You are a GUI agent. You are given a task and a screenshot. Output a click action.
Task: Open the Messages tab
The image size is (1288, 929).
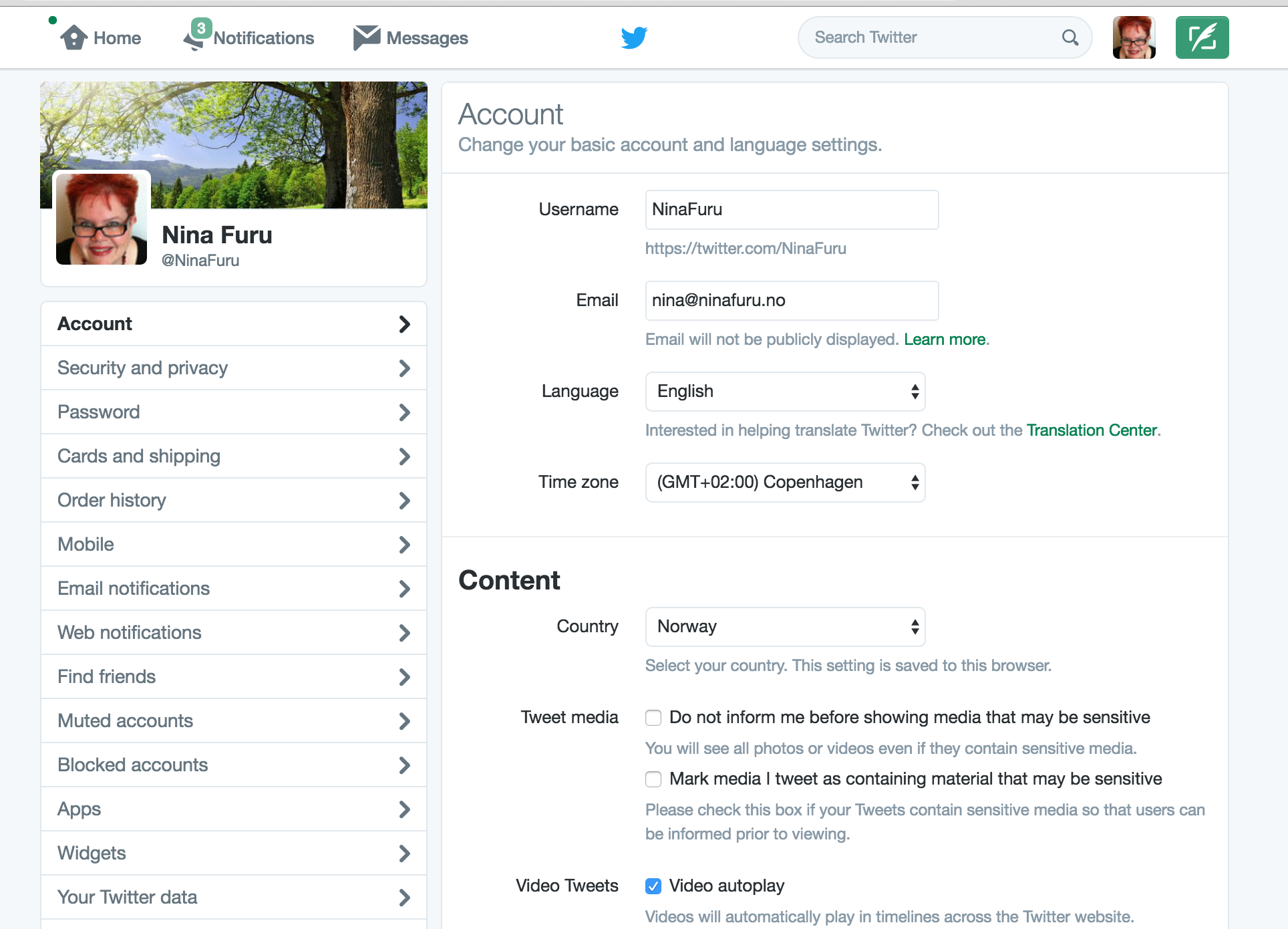point(411,38)
